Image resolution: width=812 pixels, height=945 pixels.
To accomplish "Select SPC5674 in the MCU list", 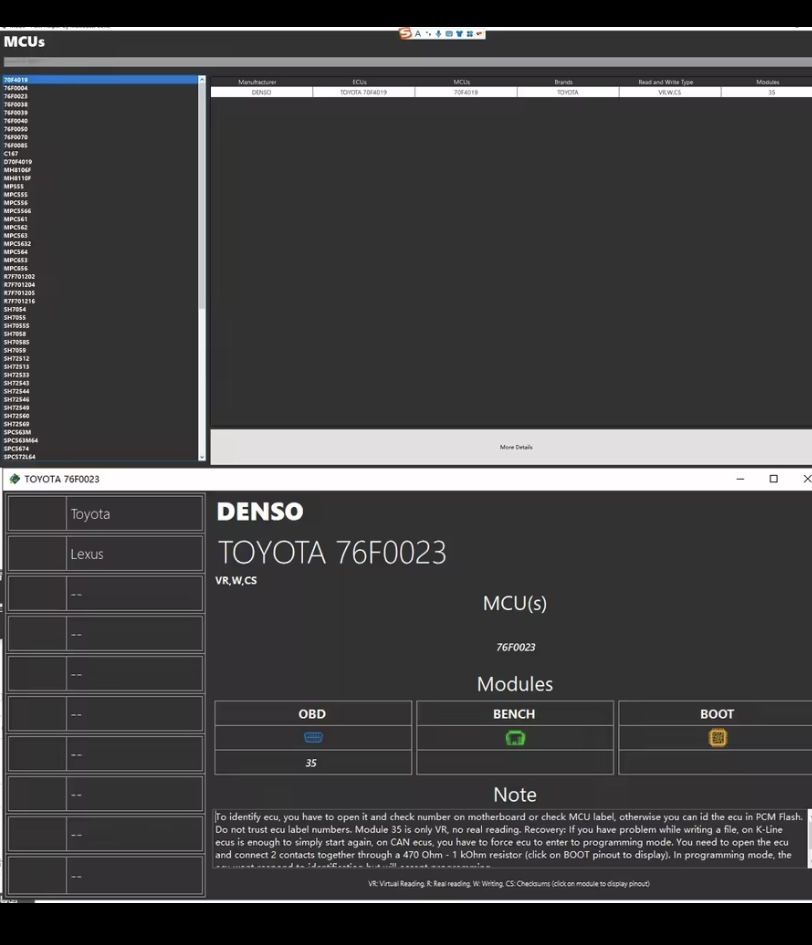I will click(16, 449).
